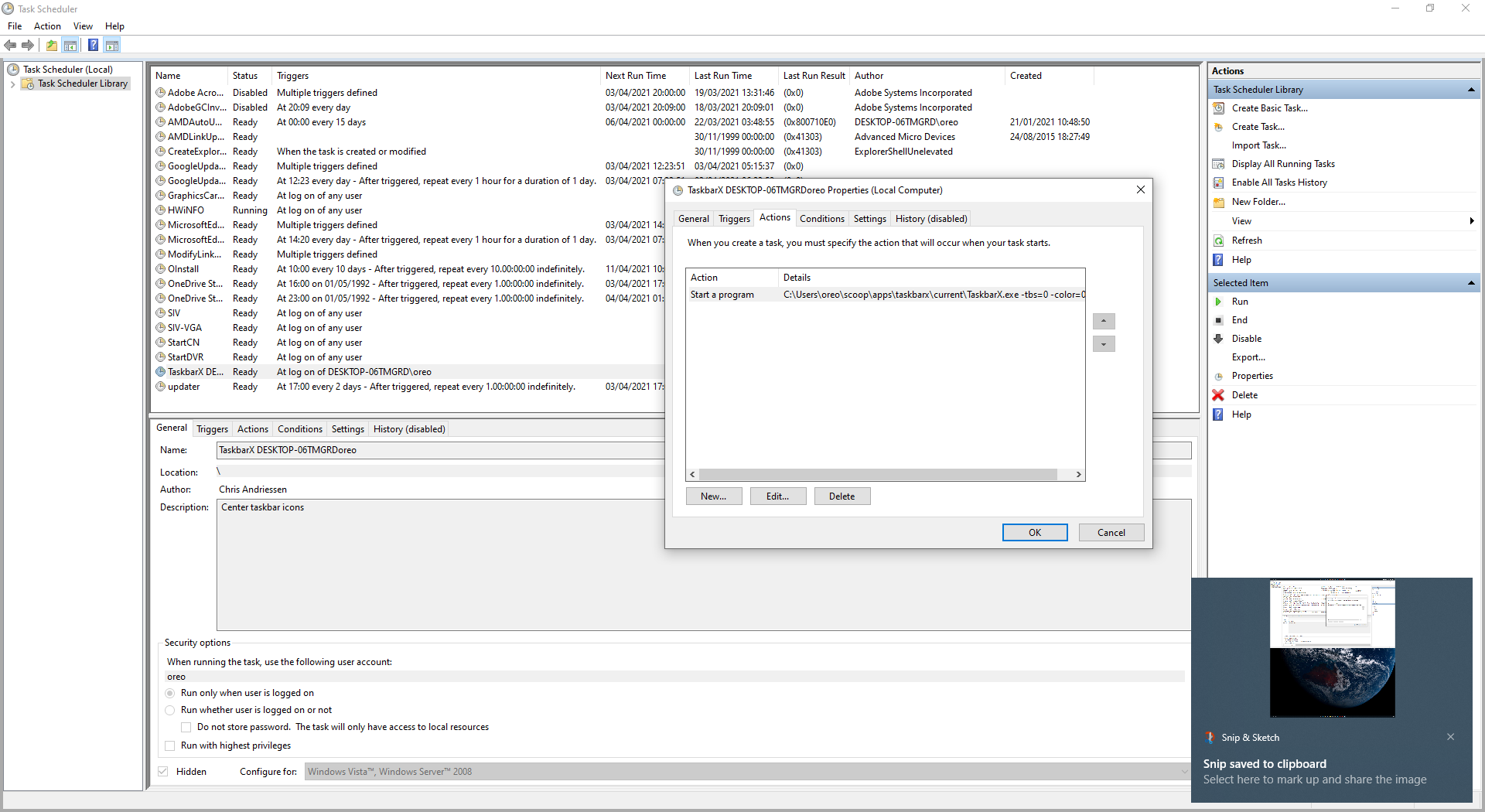The width and height of the screenshot is (1485, 812).
Task: Open the Configure for dropdown
Action: pyautogui.click(x=1184, y=771)
